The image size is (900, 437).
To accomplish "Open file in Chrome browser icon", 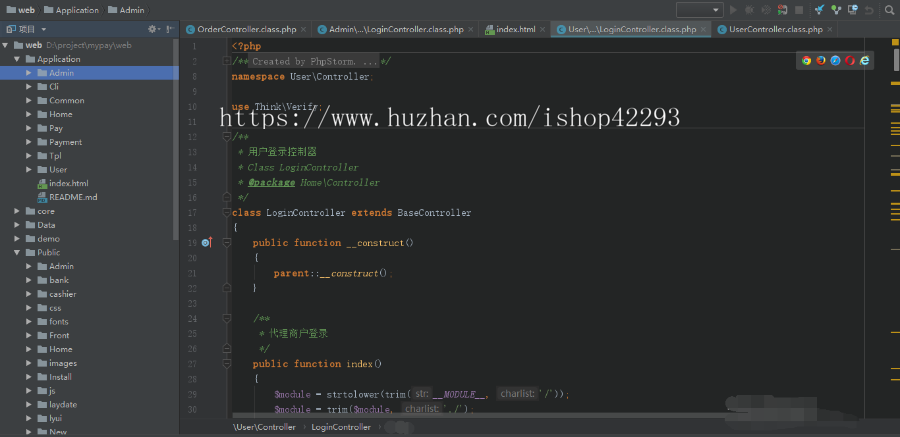I will (806, 60).
